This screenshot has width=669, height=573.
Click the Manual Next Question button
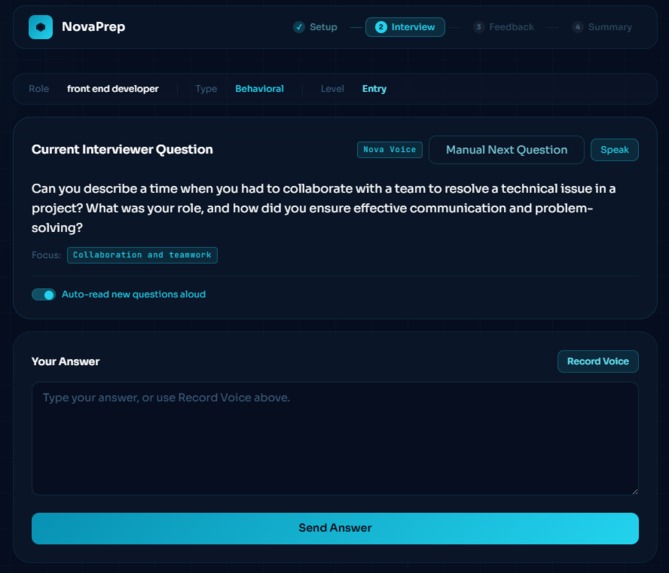[506, 150]
